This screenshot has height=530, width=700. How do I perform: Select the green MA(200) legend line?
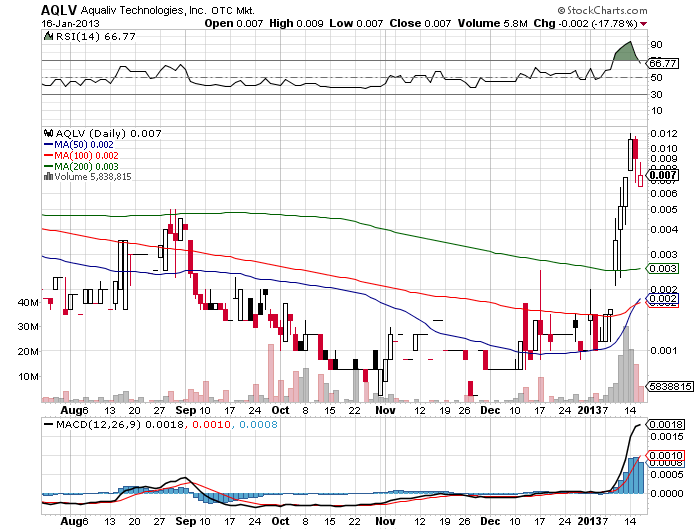point(48,167)
